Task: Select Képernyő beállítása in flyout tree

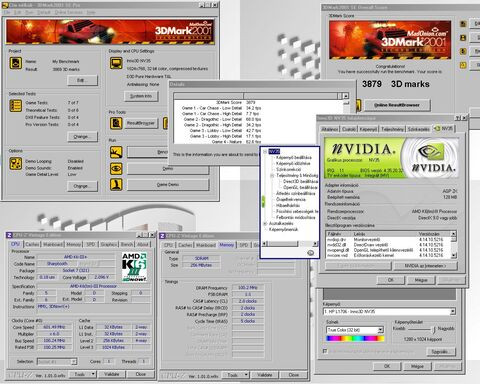Action: pos(294,157)
